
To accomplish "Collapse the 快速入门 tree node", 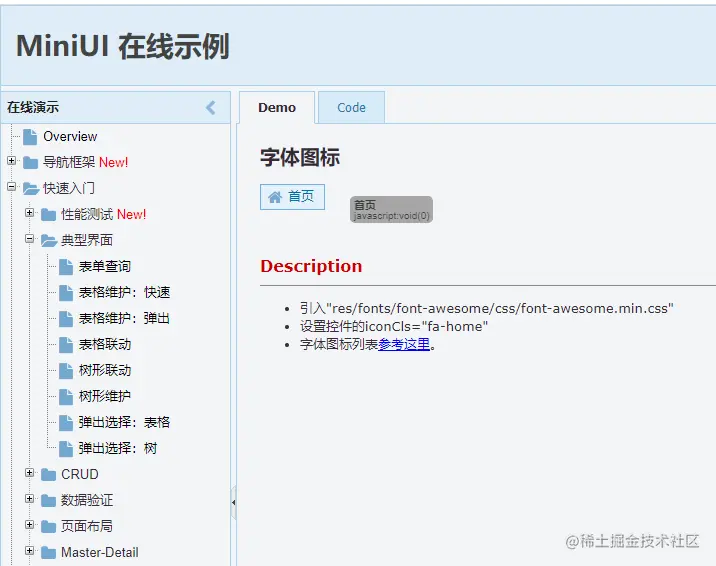I will 12,187.
